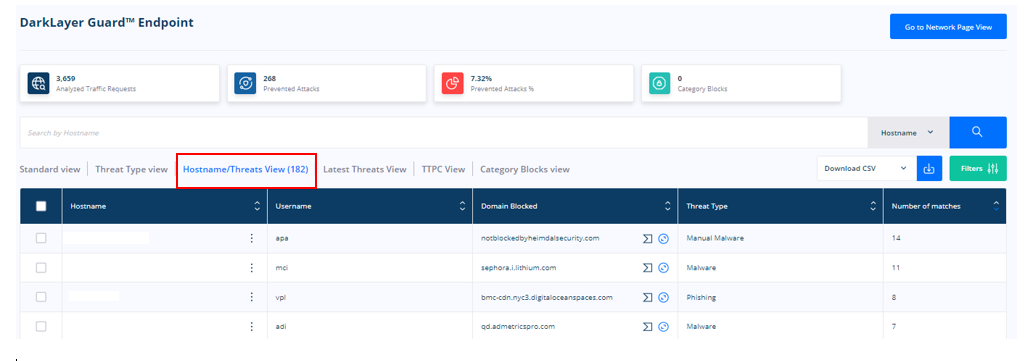Switch to the Category Blocks view tab
1030x361 pixels.
pyautogui.click(x=525, y=169)
